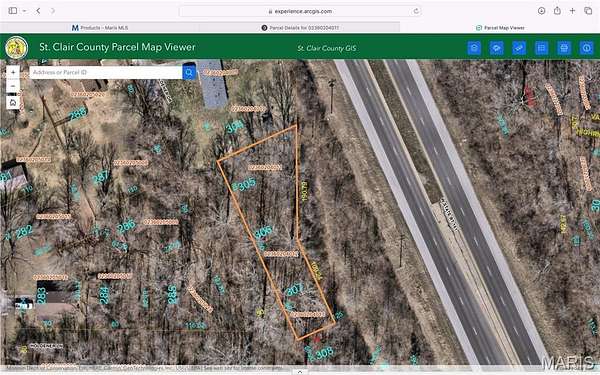Reload the page from address bar
This screenshot has height=375, width=600.
click(x=416, y=11)
